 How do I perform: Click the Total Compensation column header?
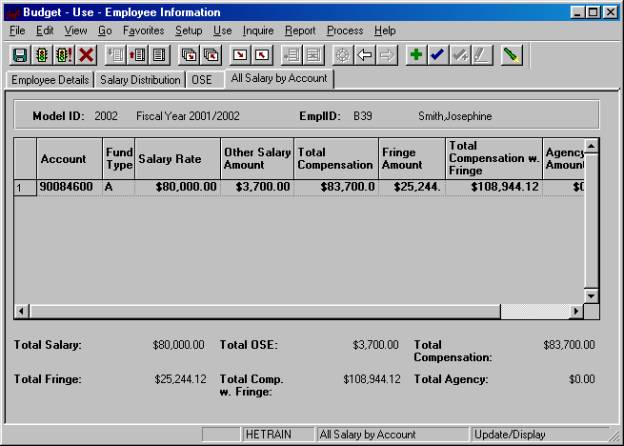[x=335, y=159]
